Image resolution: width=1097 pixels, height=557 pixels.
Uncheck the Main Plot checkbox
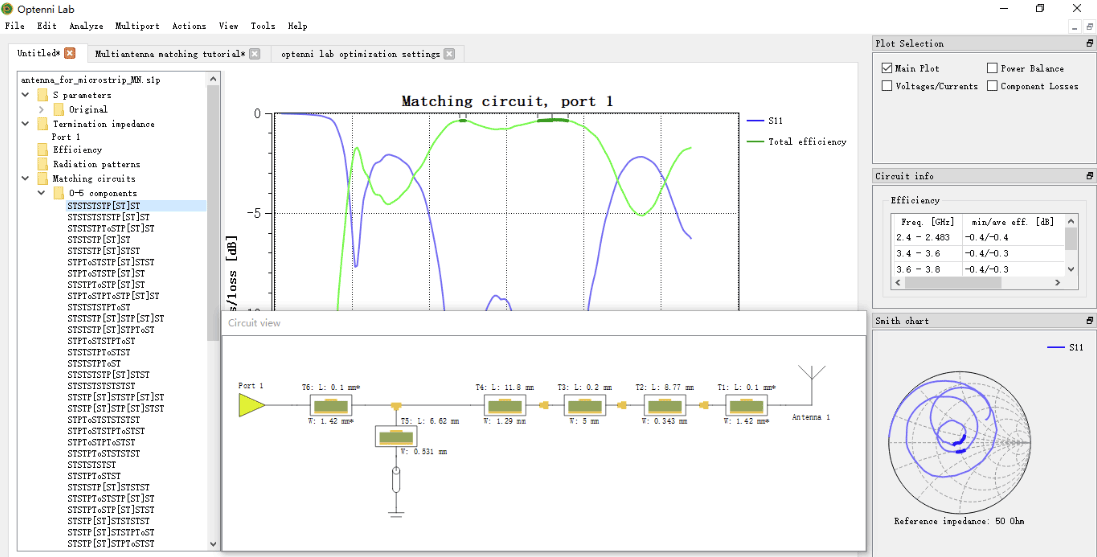pyautogui.click(x=886, y=68)
